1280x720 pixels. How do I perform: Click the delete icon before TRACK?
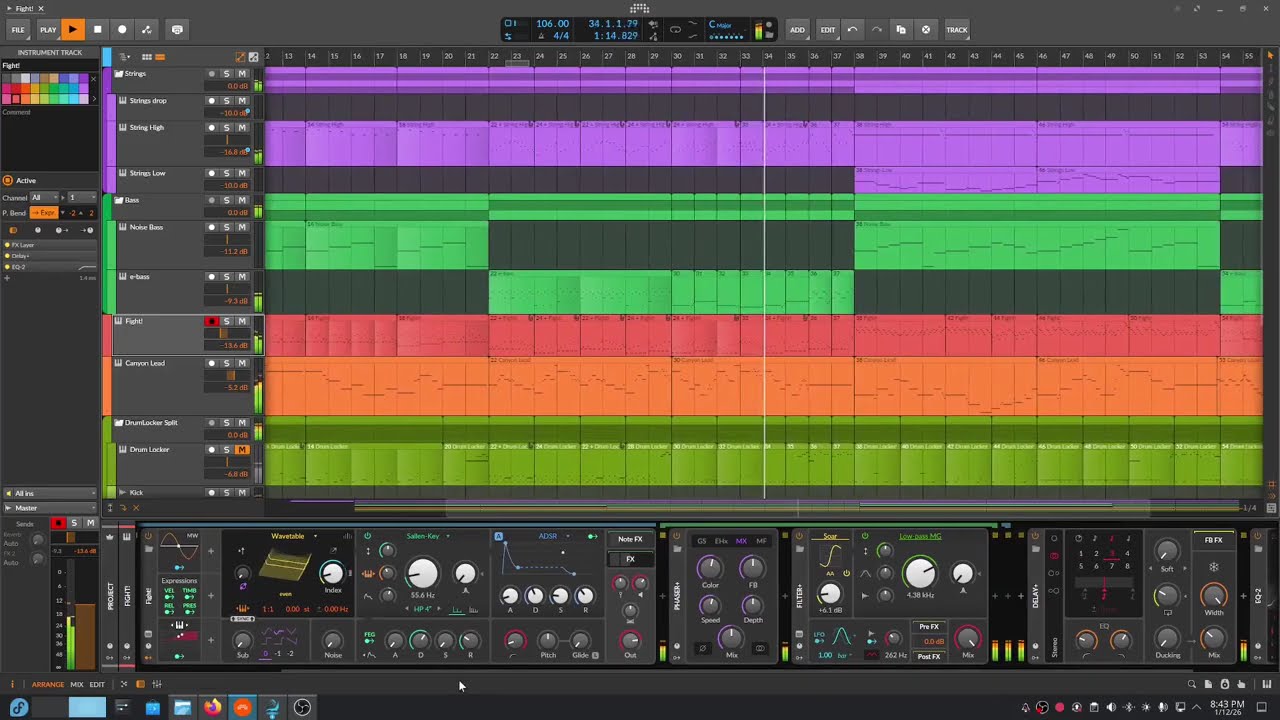(x=926, y=30)
